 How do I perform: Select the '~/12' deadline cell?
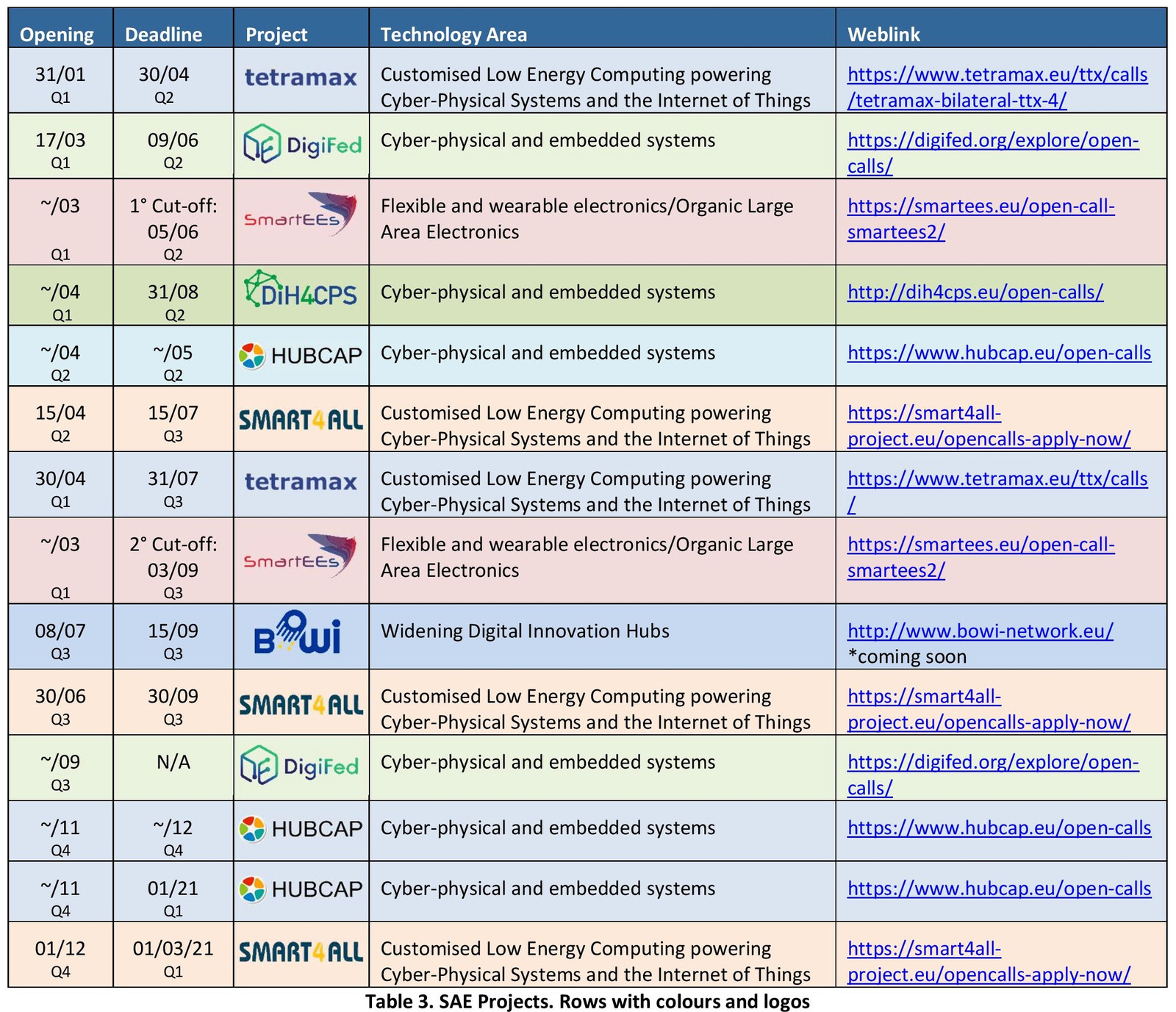pos(173,830)
